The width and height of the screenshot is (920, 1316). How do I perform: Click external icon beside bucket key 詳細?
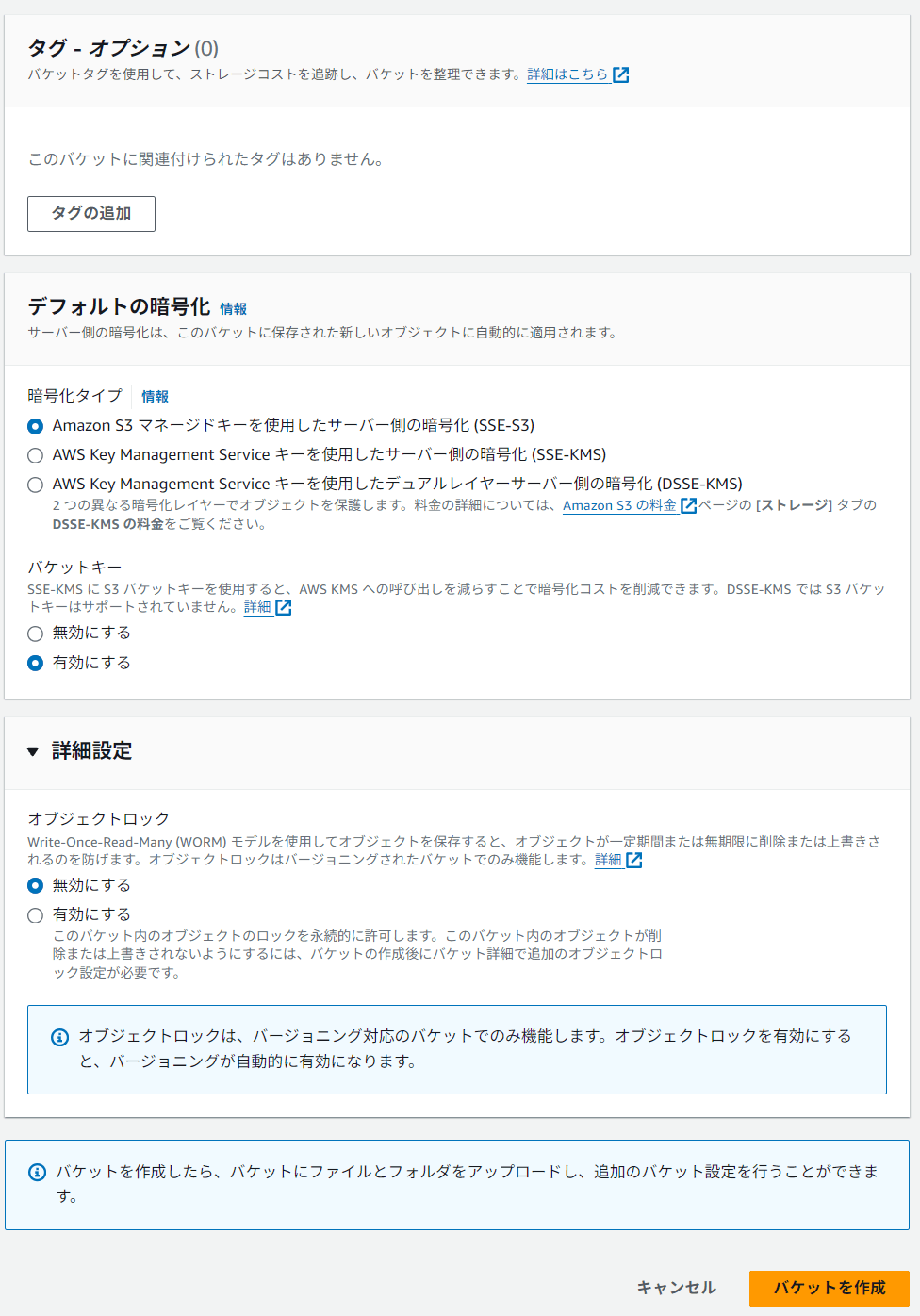tap(284, 607)
